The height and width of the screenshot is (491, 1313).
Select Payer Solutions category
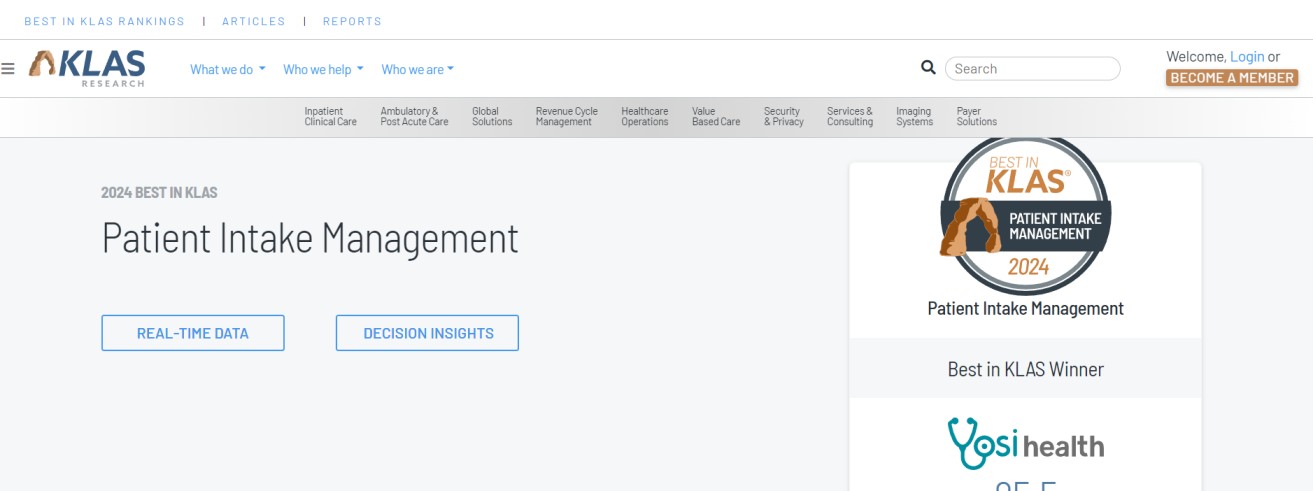[x=977, y=117]
